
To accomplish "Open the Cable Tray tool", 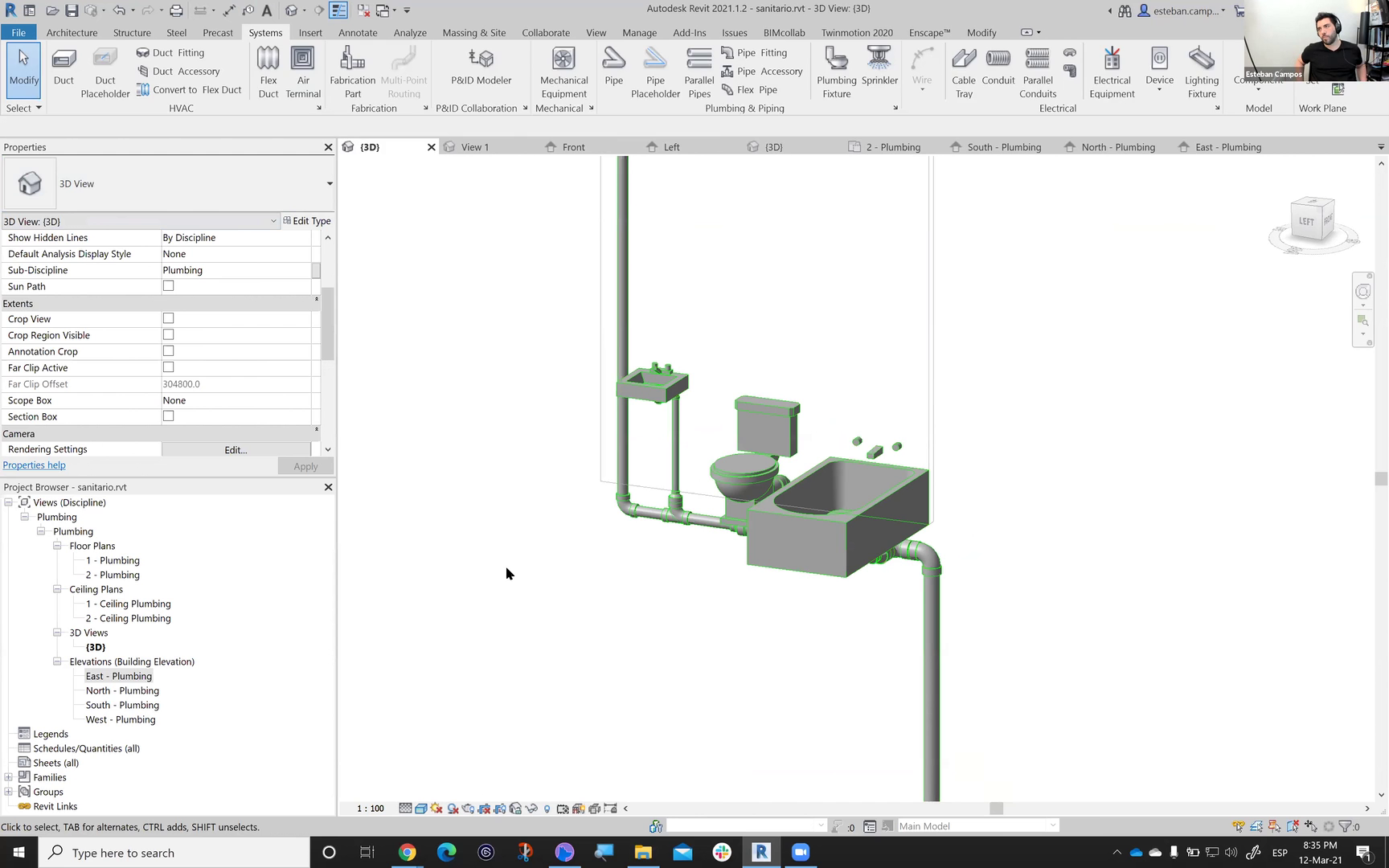I will click(x=963, y=72).
